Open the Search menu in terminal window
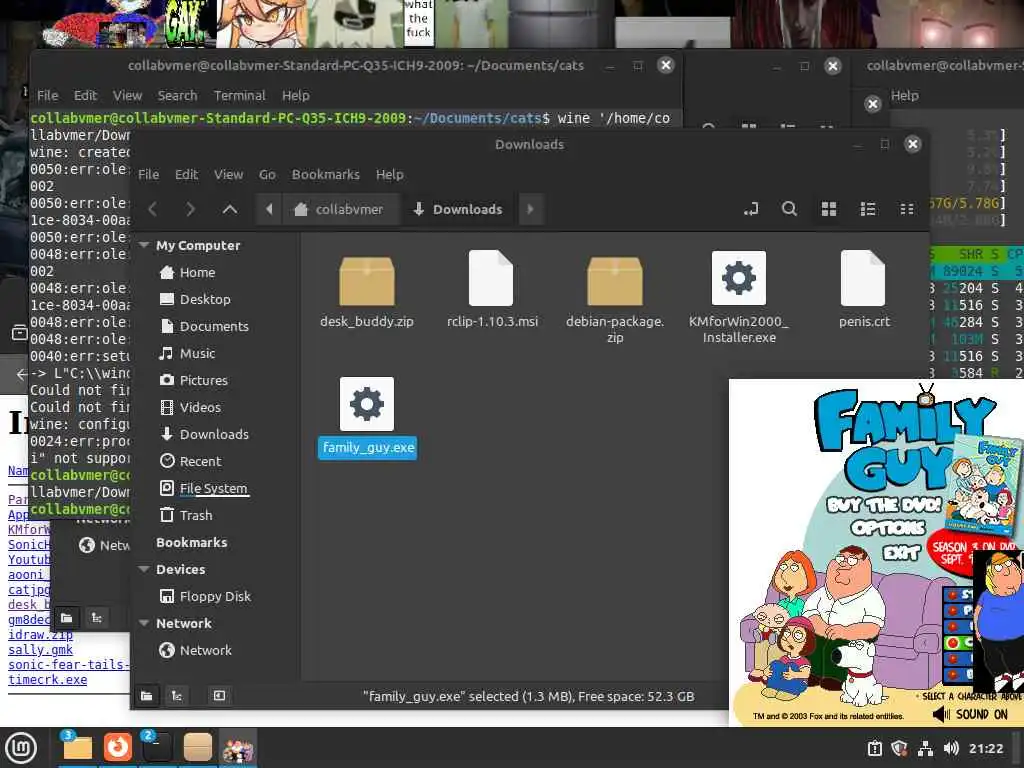Viewport: 1024px width, 768px height. click(x=177, y=95)
